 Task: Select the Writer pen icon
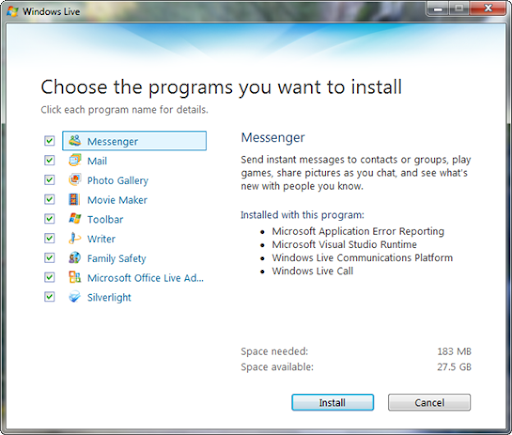tap(75, 238)
